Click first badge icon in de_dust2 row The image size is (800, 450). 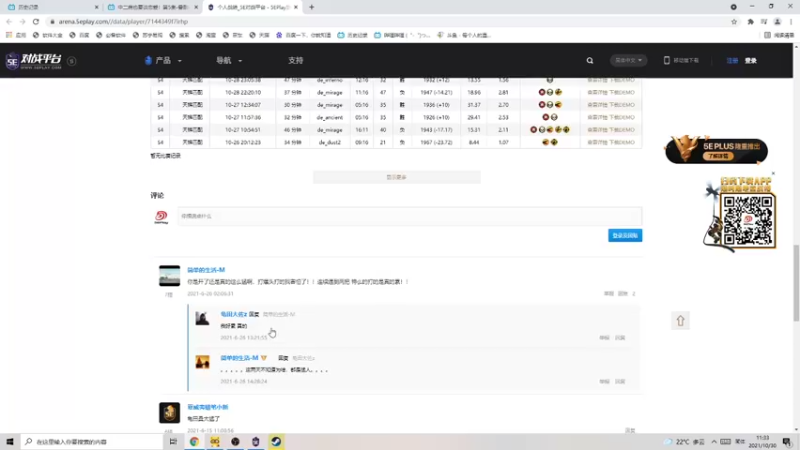click(545, 142)
